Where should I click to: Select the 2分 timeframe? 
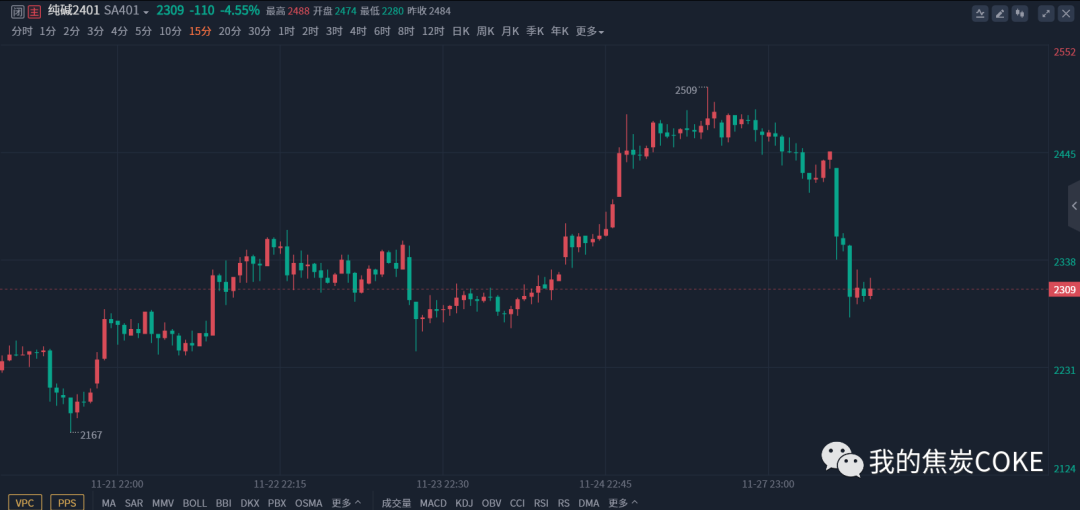(x=72, y=31)
